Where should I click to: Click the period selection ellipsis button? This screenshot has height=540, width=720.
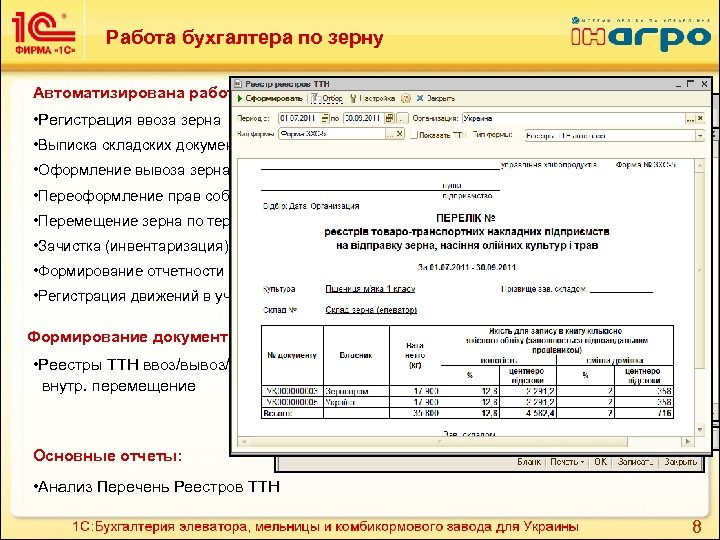tap(402, 118)
